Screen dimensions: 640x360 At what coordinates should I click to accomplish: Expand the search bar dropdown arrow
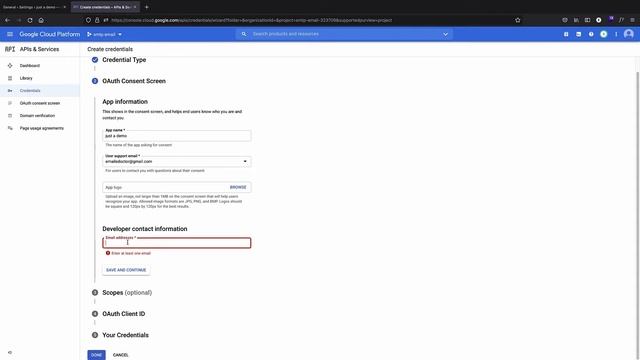[445, 34]
